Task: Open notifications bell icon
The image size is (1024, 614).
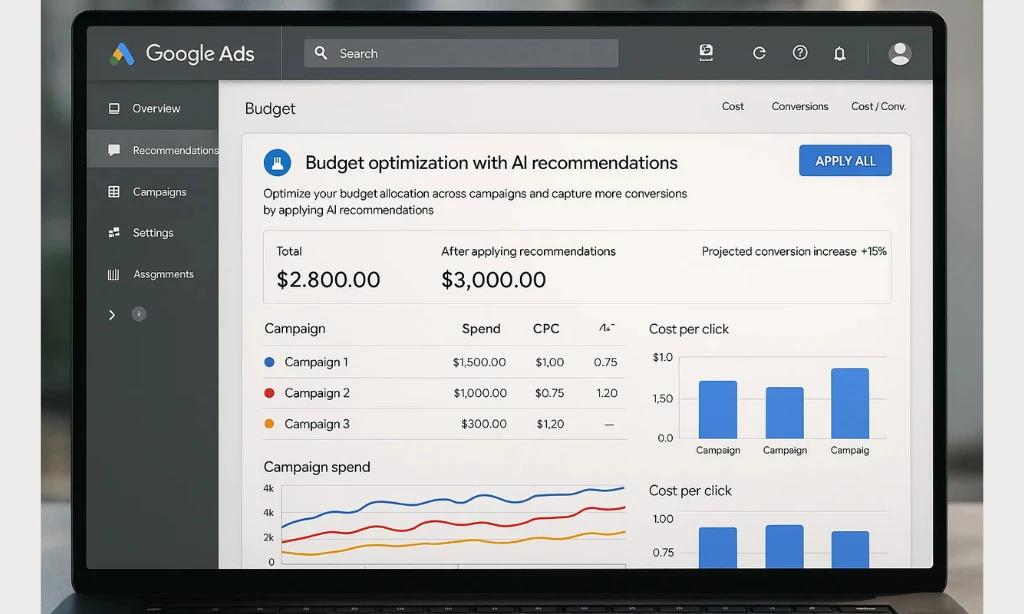Action: pos(840,54)
